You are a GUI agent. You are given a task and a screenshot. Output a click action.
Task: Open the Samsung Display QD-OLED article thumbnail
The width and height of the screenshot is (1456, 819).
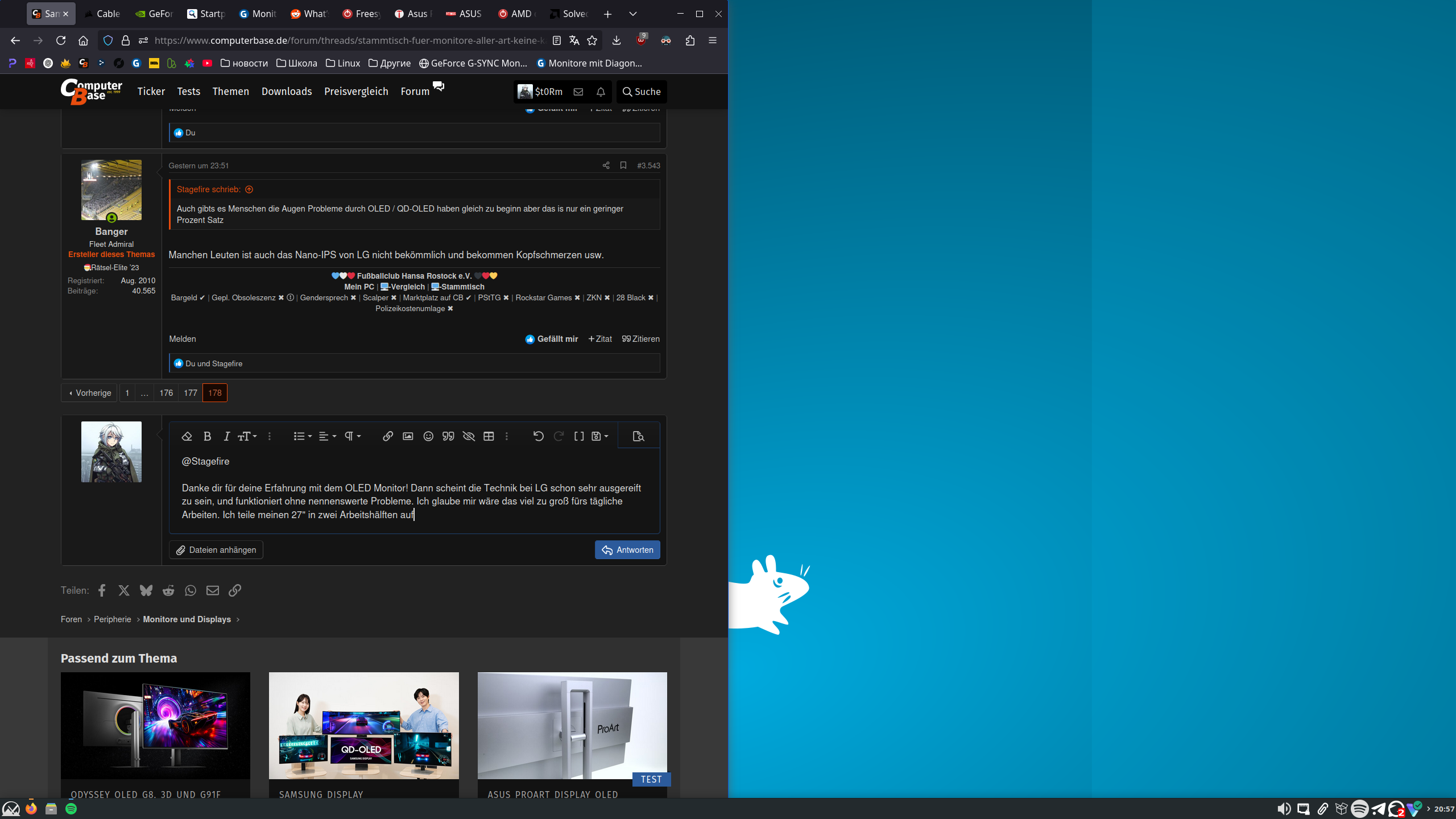[x=363, y=726]
